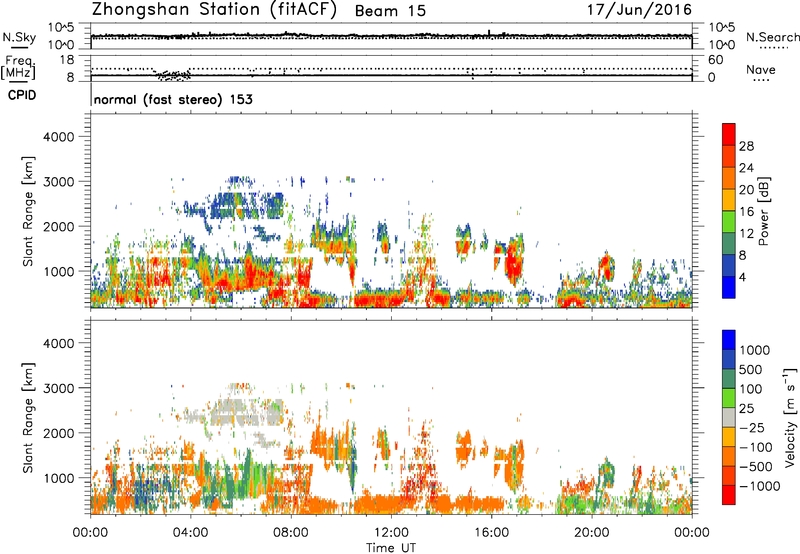Click the "18" frequency axis tick

pyautogui.click(x=67, y=60)
